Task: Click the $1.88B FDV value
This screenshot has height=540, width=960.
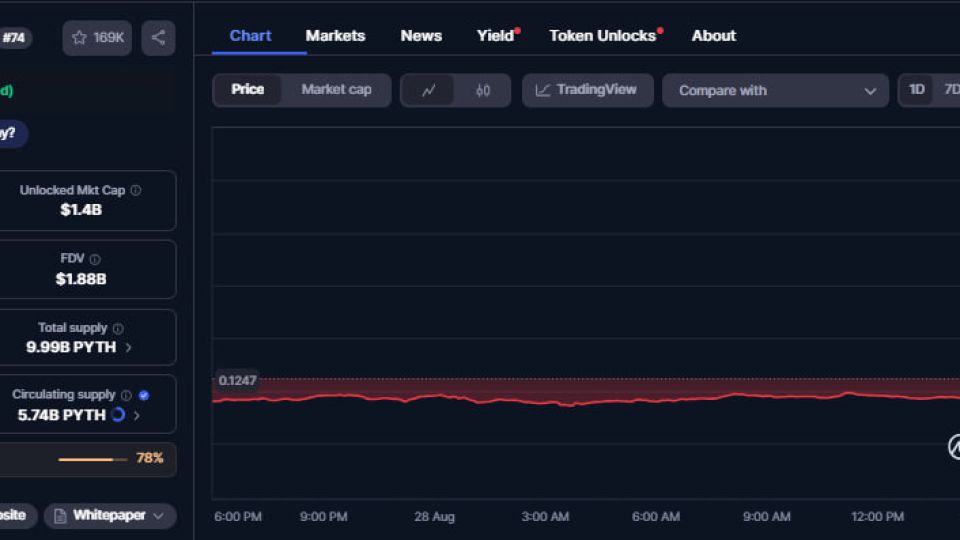Action: (81, 279)
